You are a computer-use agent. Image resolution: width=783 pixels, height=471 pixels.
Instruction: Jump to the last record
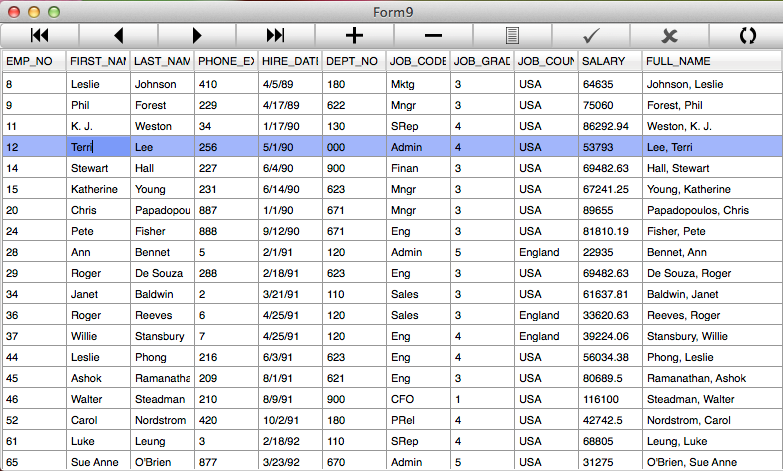coord(276,35)
